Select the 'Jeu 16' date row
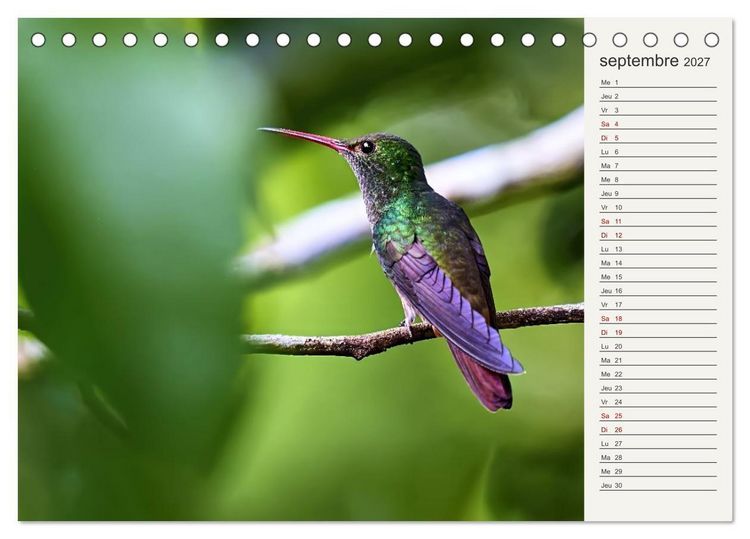This screenshot has width=750, height=539. tap(658, 291)
